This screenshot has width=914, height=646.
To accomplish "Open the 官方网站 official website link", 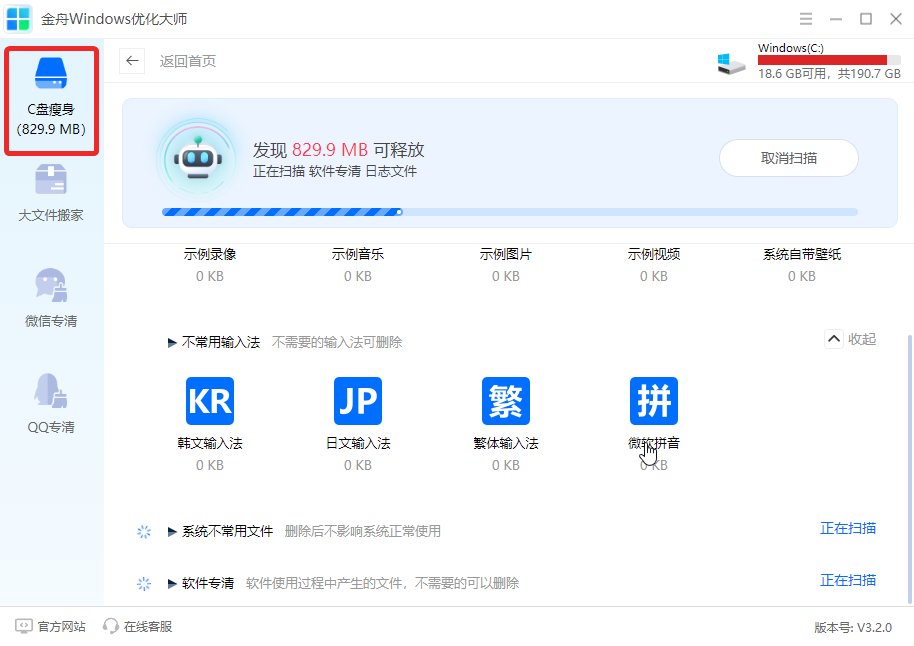I will coord(51,626).
